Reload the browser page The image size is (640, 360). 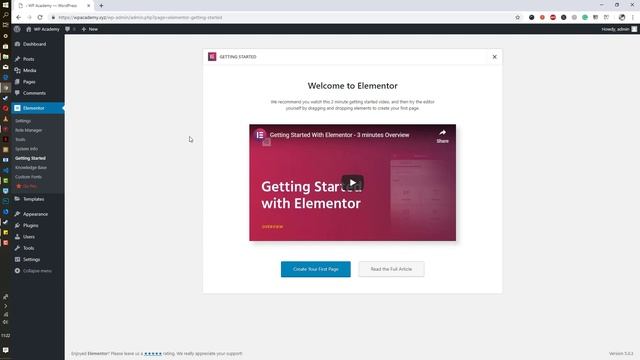click(x=40, y=18)
